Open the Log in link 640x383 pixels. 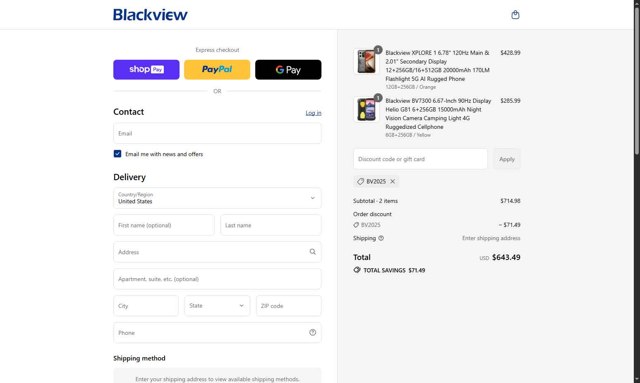click(x=313, y=113)
